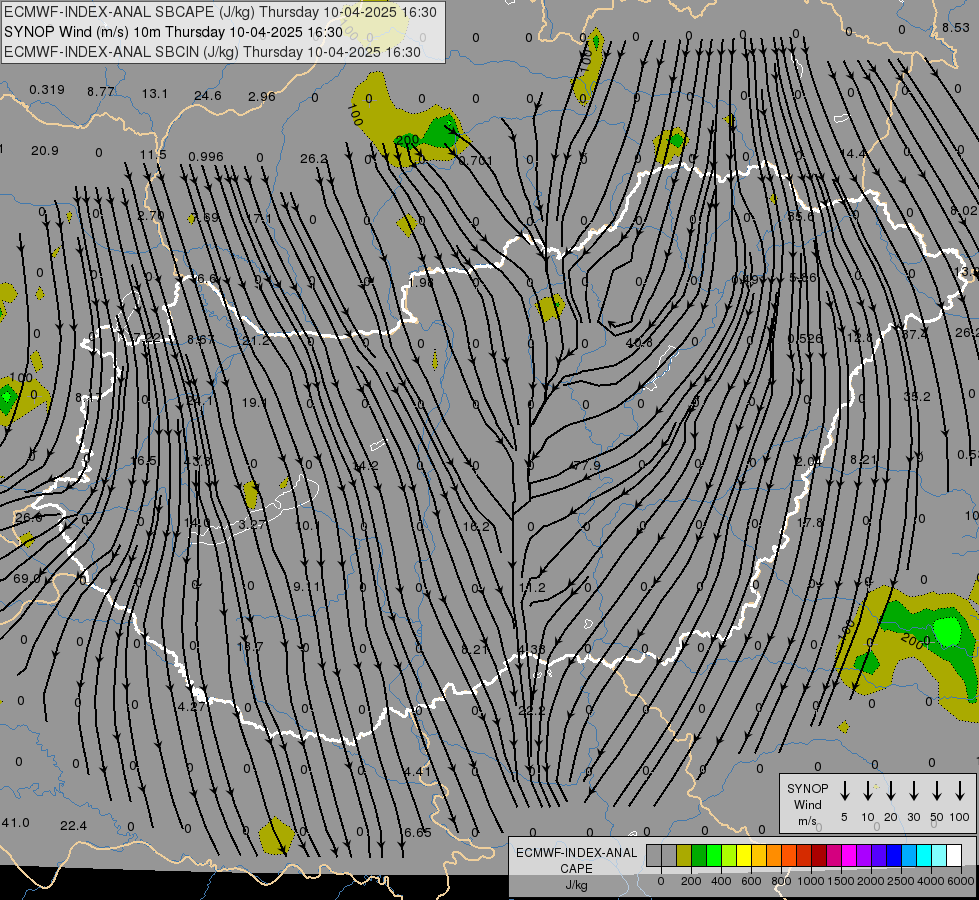
Task: Click the map value 4.27
Action: click(192, 706)
